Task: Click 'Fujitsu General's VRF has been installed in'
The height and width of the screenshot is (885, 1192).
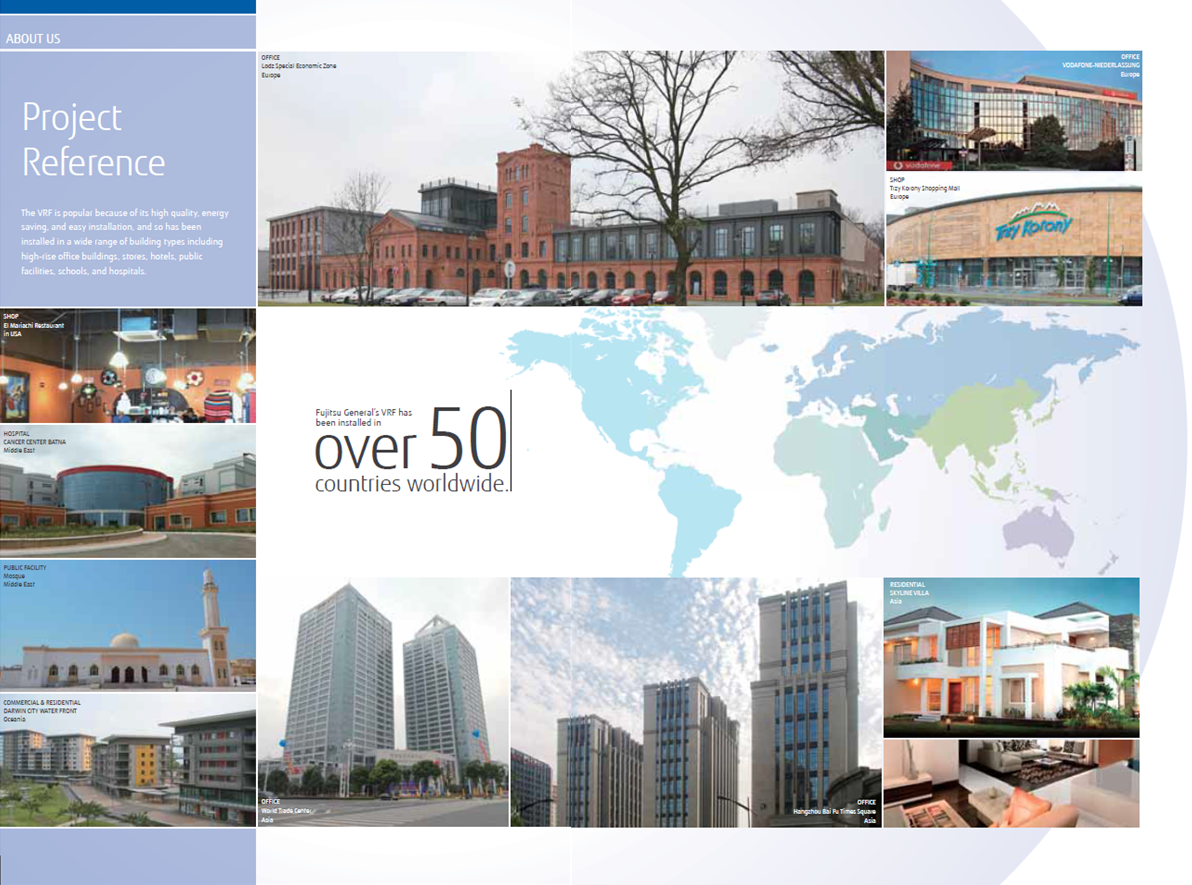Action: 363,417
